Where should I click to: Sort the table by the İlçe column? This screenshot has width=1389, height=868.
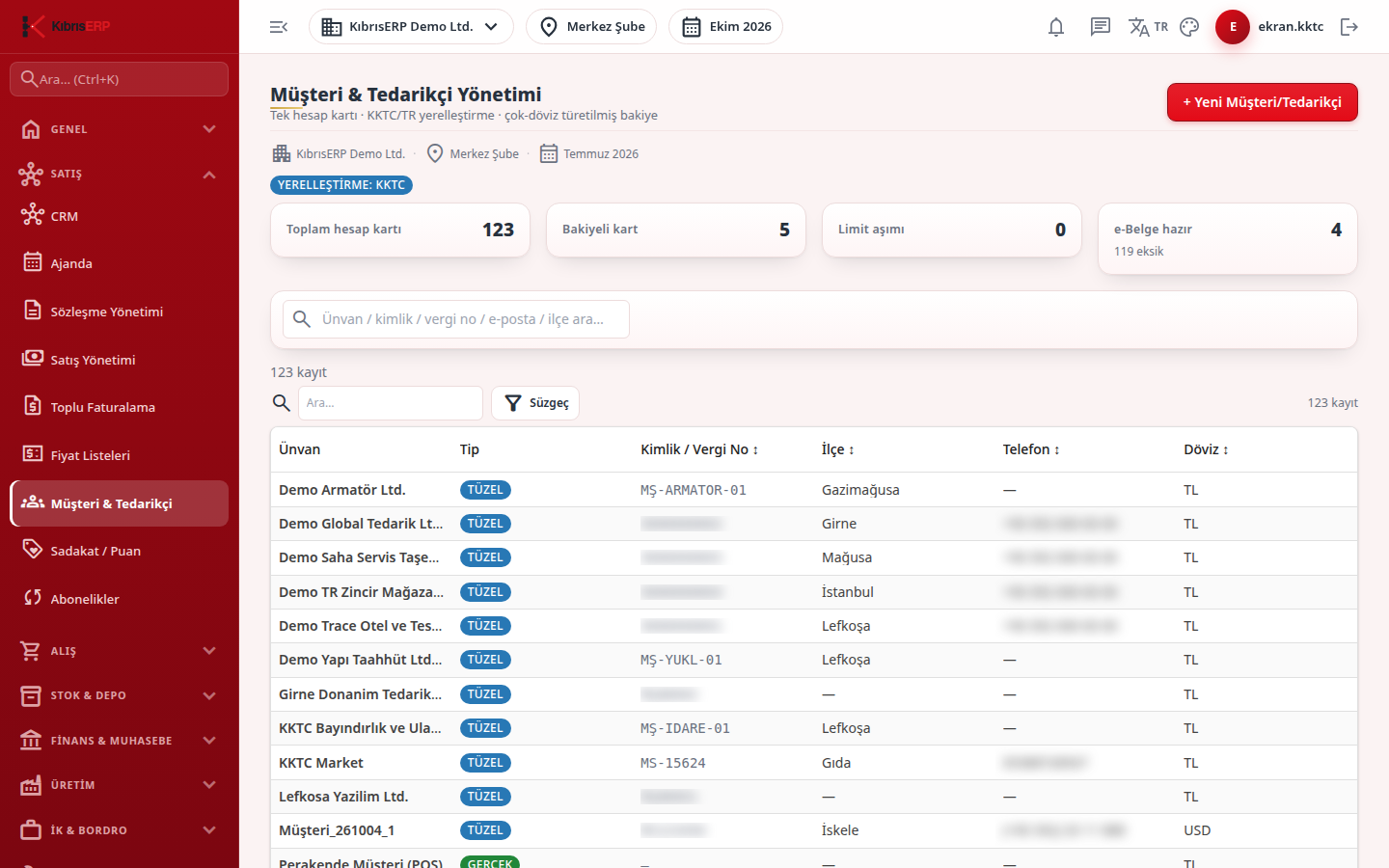pos(837,449)
